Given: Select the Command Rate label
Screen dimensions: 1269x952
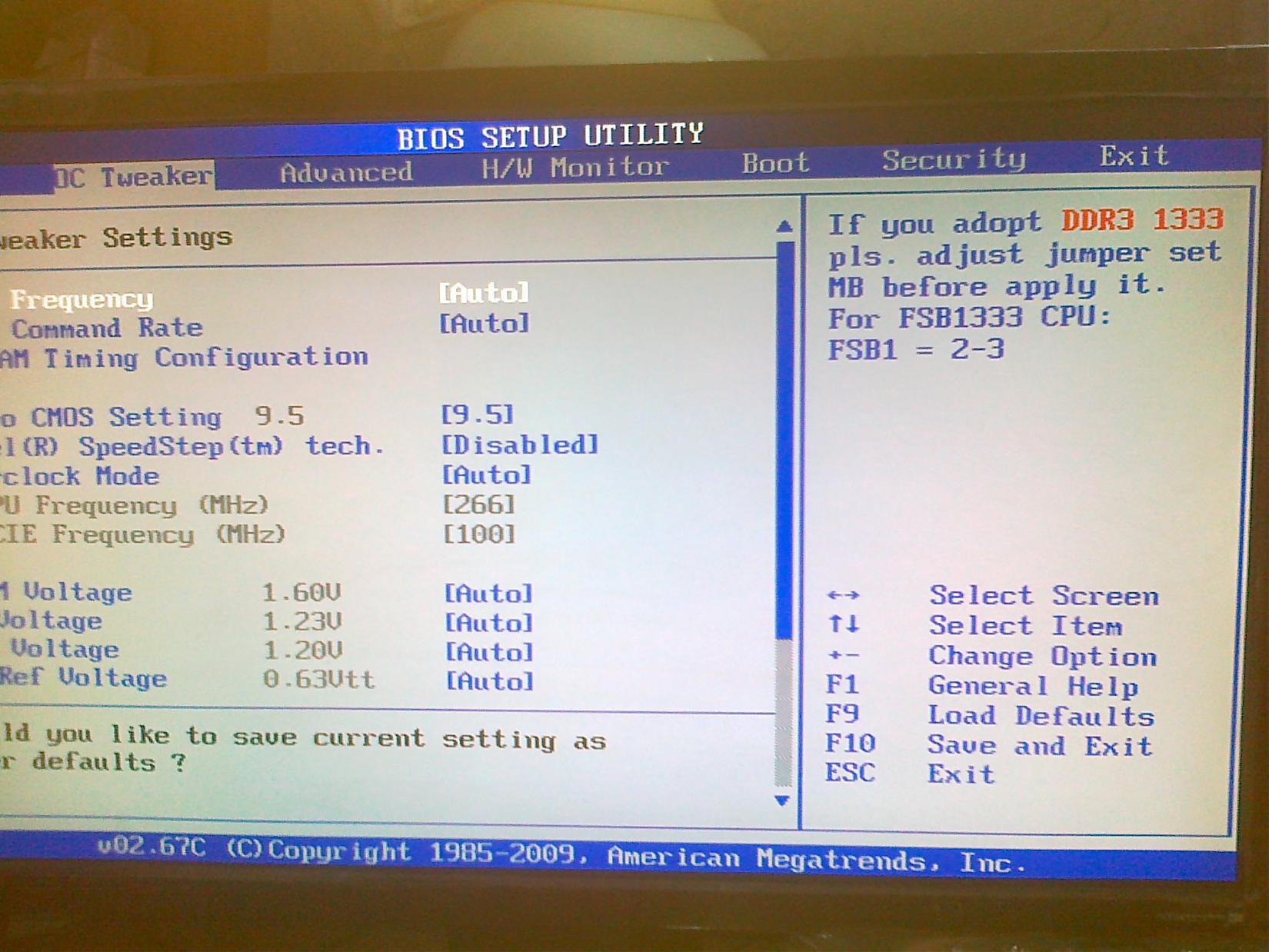Looking at the screenshot, I should point(107,328).
